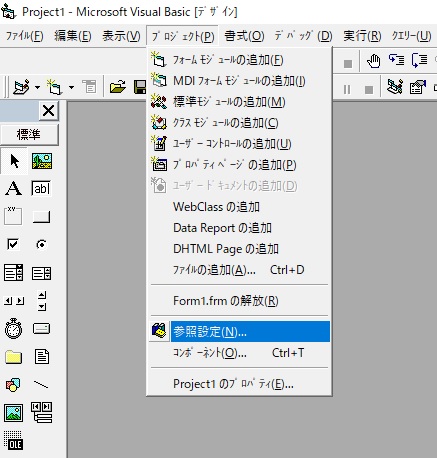437x458 pixels.
Task: Click the Step Over debug icon
Action: 419,60
